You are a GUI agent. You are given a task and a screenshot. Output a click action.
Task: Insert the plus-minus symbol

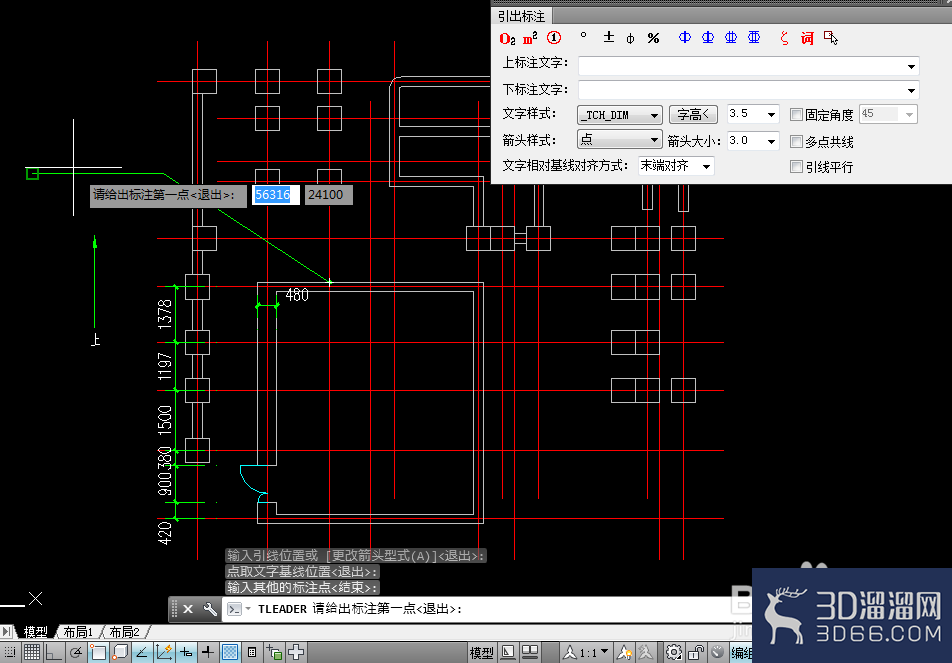click(609, 37)
